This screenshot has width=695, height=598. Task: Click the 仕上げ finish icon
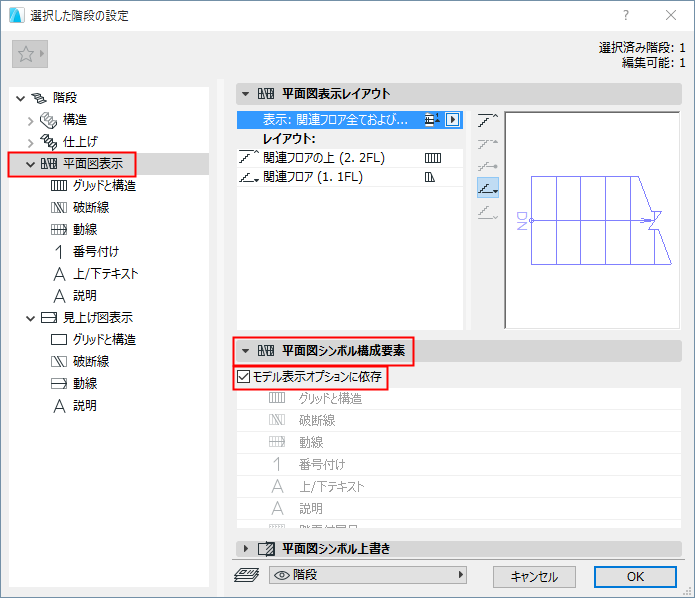pos(49,142)
